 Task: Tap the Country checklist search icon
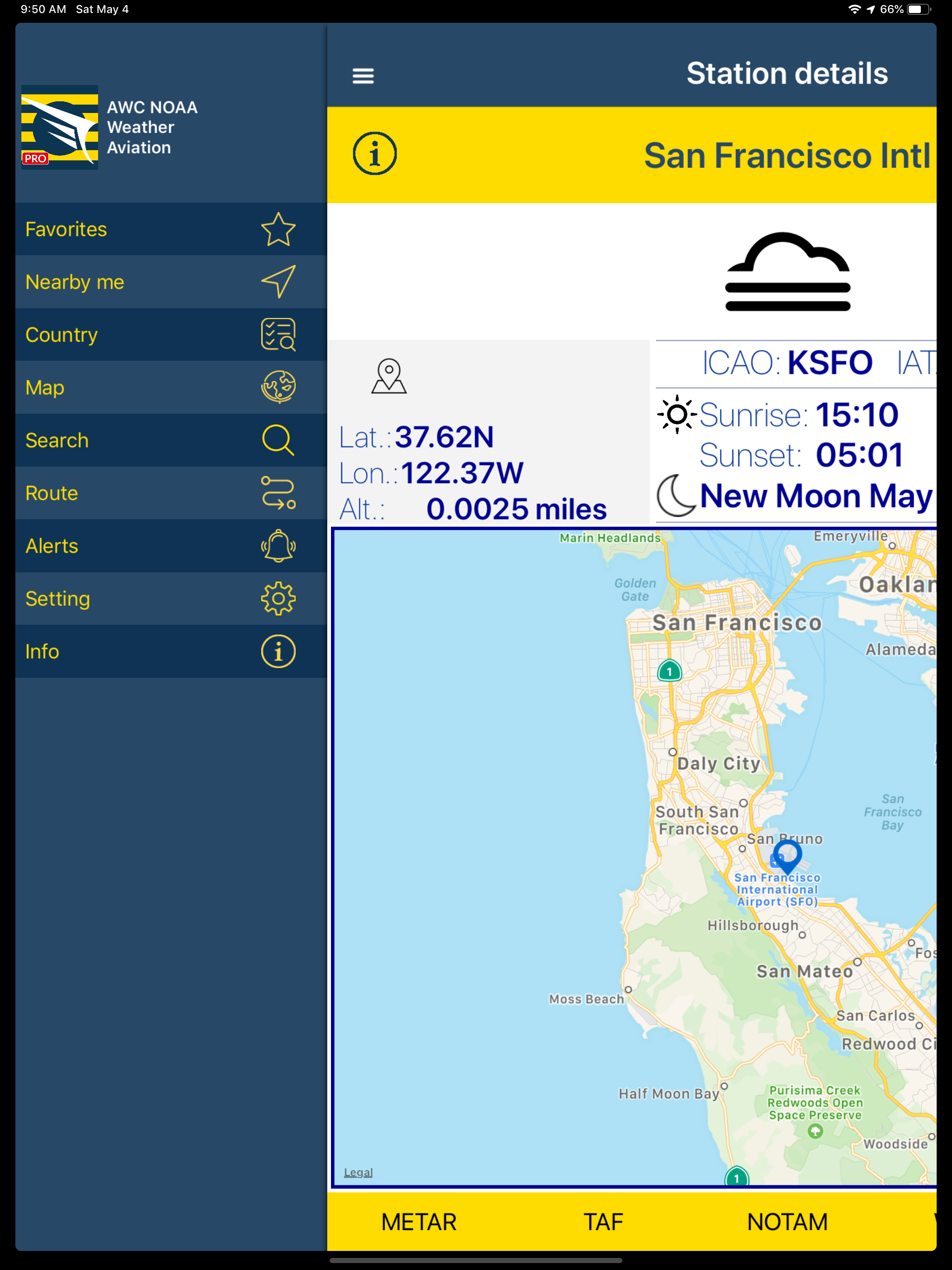click(x=278, y=335)
